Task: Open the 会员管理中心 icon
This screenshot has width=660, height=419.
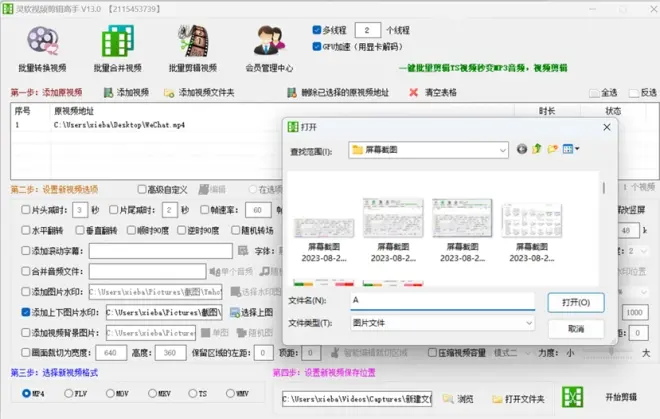Action: [x=269, y=41]
